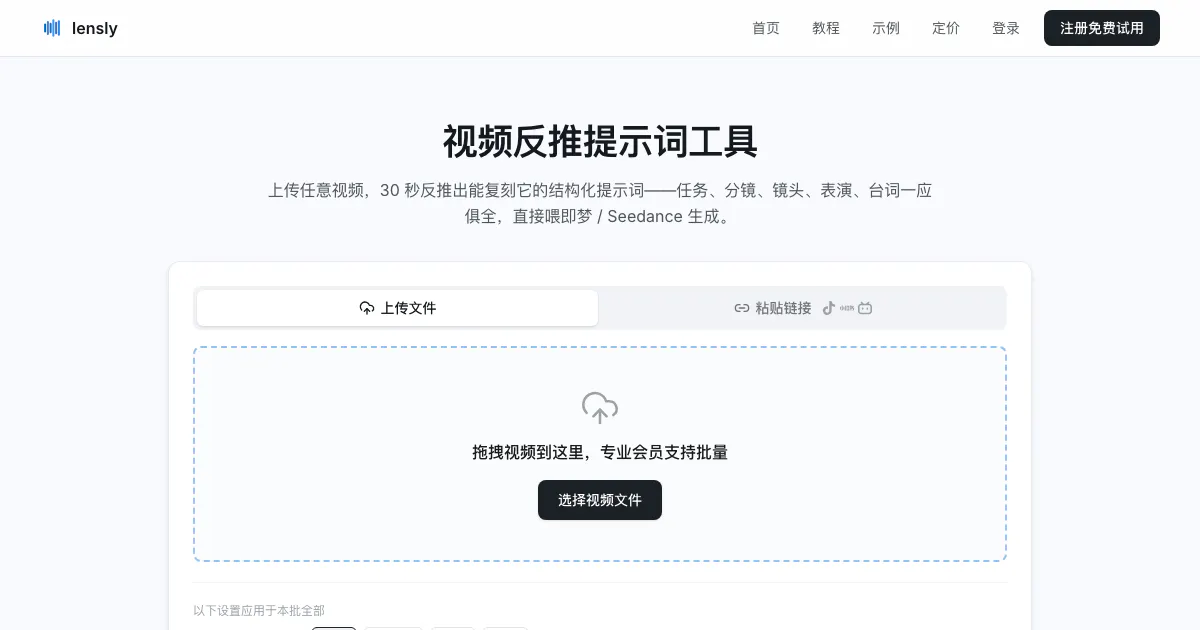Click the 注册免费试用 button
Image resolution: width=1200 pixels, height=630 pixels.
pos(1102,28)
